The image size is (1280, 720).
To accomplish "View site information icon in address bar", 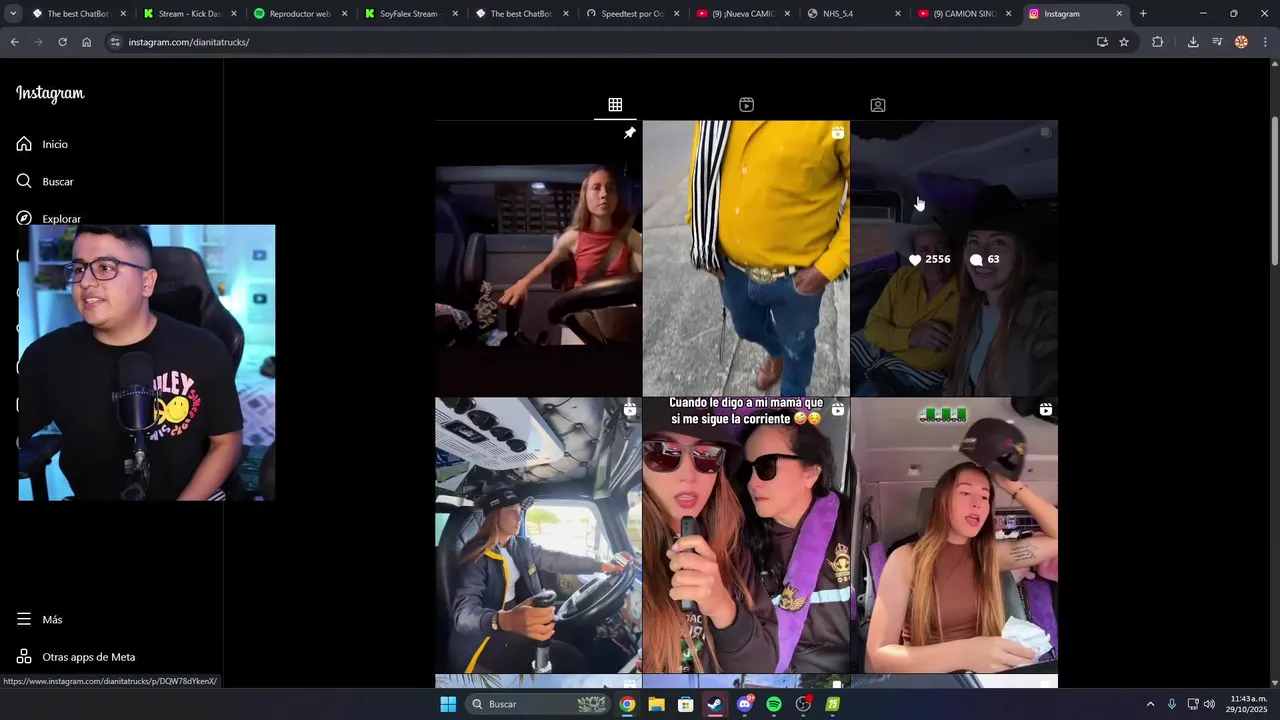I will pyautogui.click(x=115, y=42).
